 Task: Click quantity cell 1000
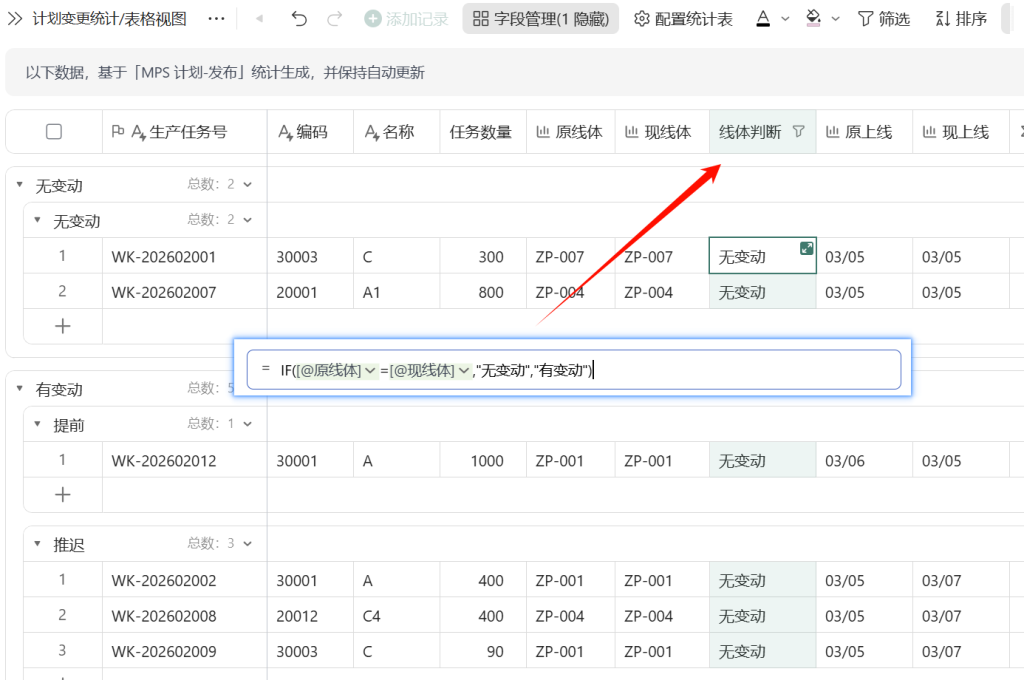483,461
